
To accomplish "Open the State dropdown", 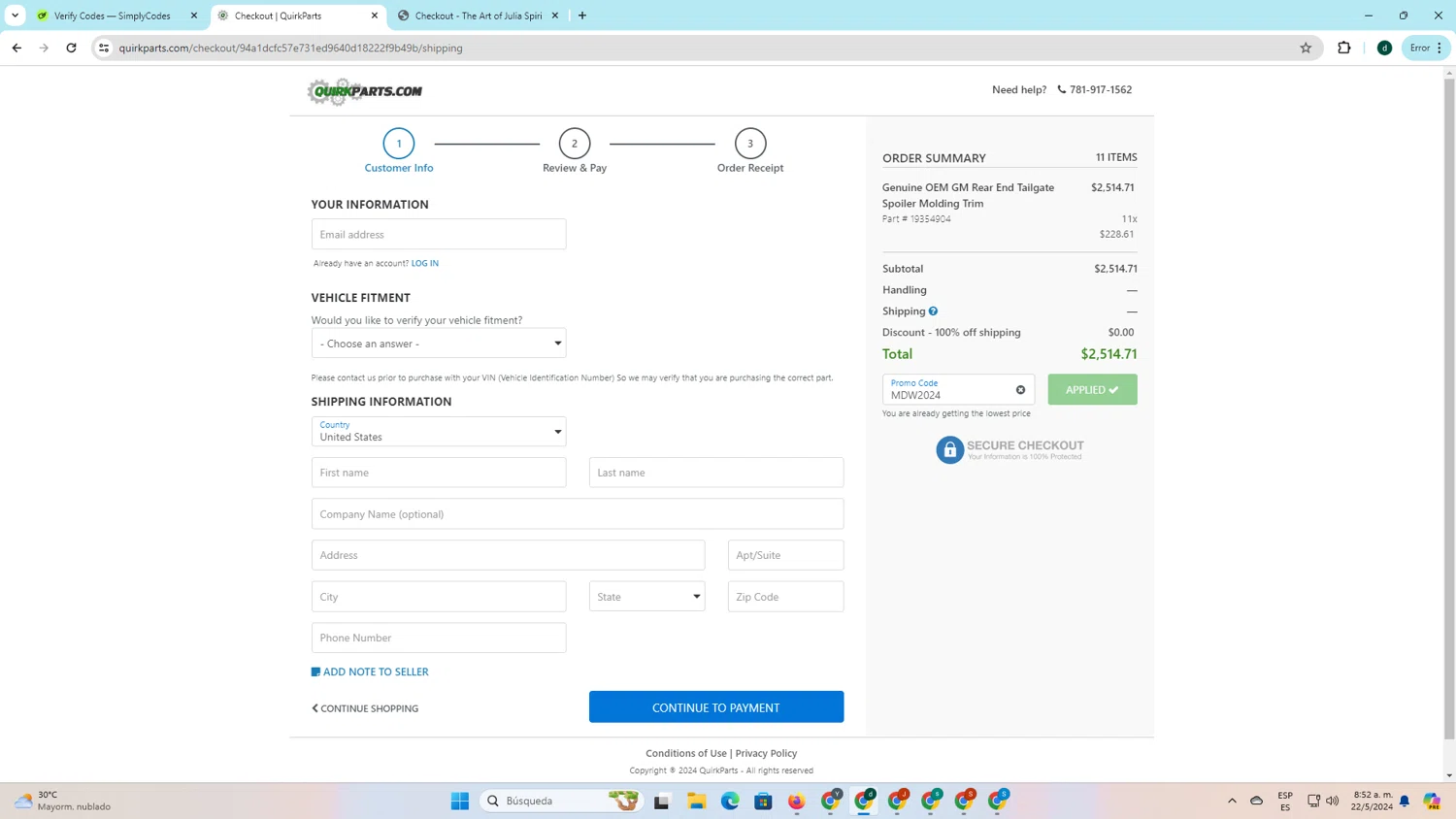I will 646,597.
